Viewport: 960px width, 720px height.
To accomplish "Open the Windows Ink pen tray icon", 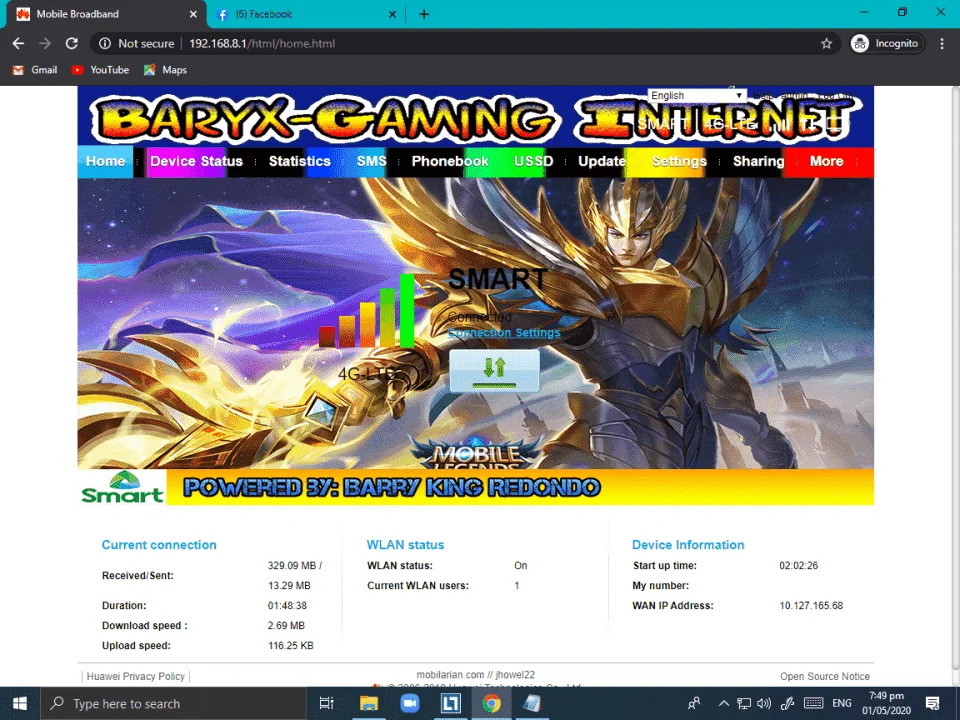I will [x=787, y=703].
